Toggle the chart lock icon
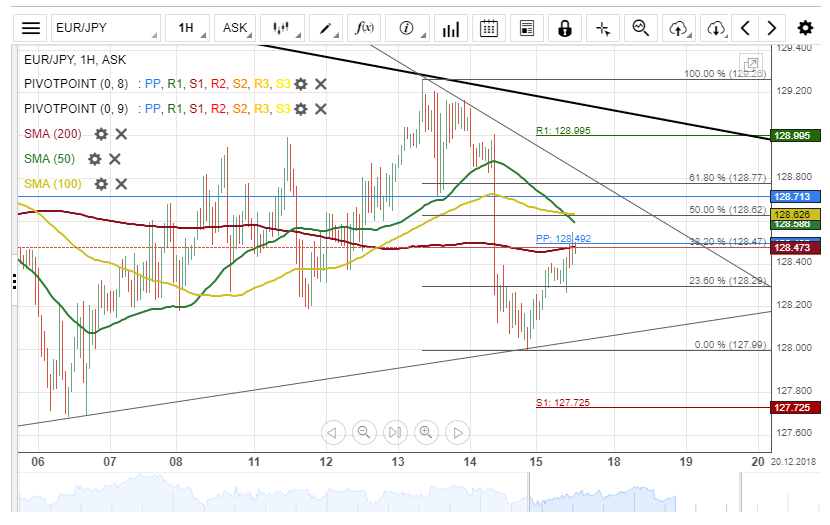830x525 pixels. 565,28
